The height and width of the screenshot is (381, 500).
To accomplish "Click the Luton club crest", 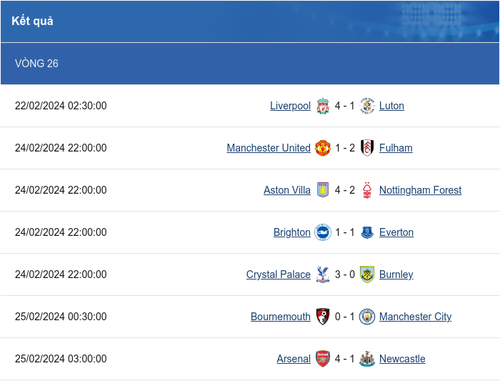I will [367, 106].
